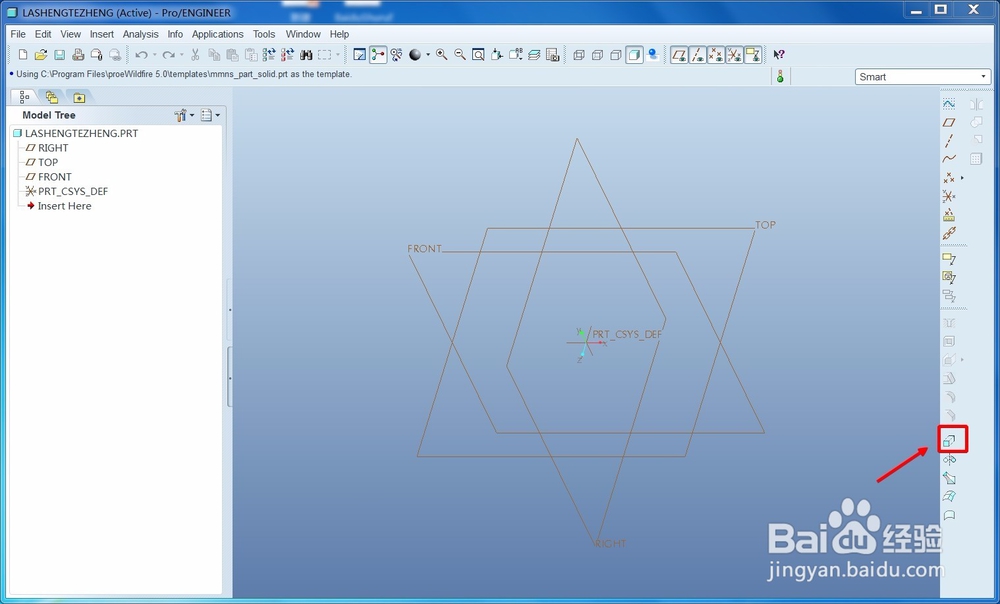
Task: Select the Variable Section Sweep tool
Action: point(949,478)
